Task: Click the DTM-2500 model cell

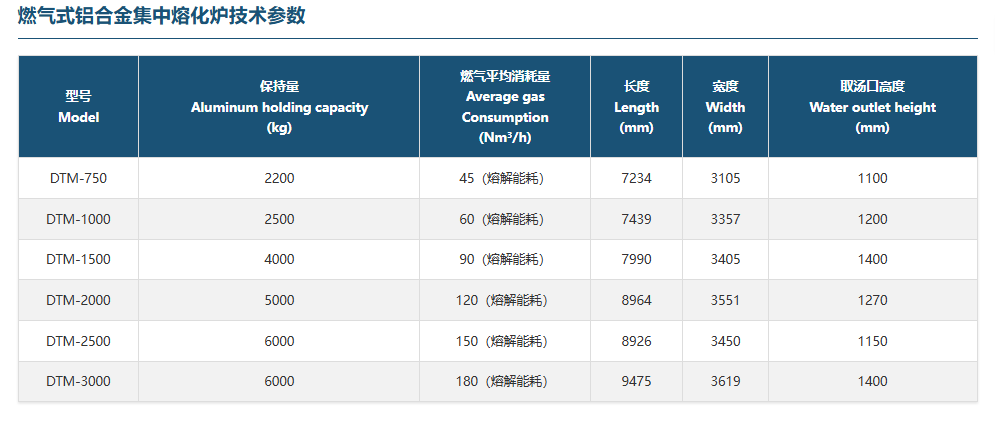Action: tap(78, 341)
